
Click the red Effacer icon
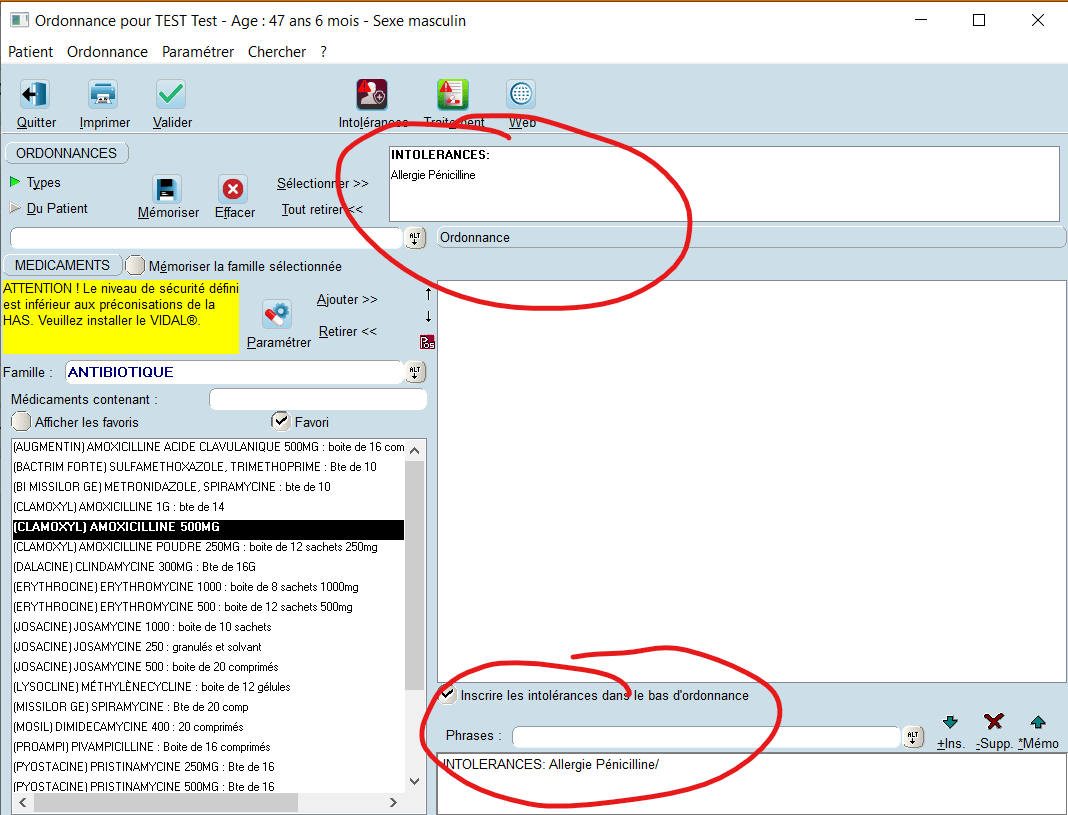click(x=233, y=189)
